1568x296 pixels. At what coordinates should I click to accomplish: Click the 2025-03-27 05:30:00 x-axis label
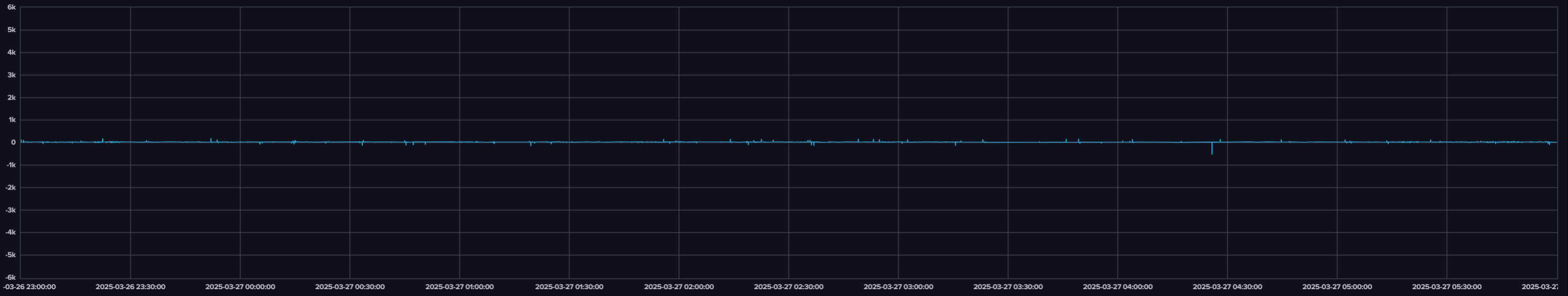click(x=1446, y=287)
